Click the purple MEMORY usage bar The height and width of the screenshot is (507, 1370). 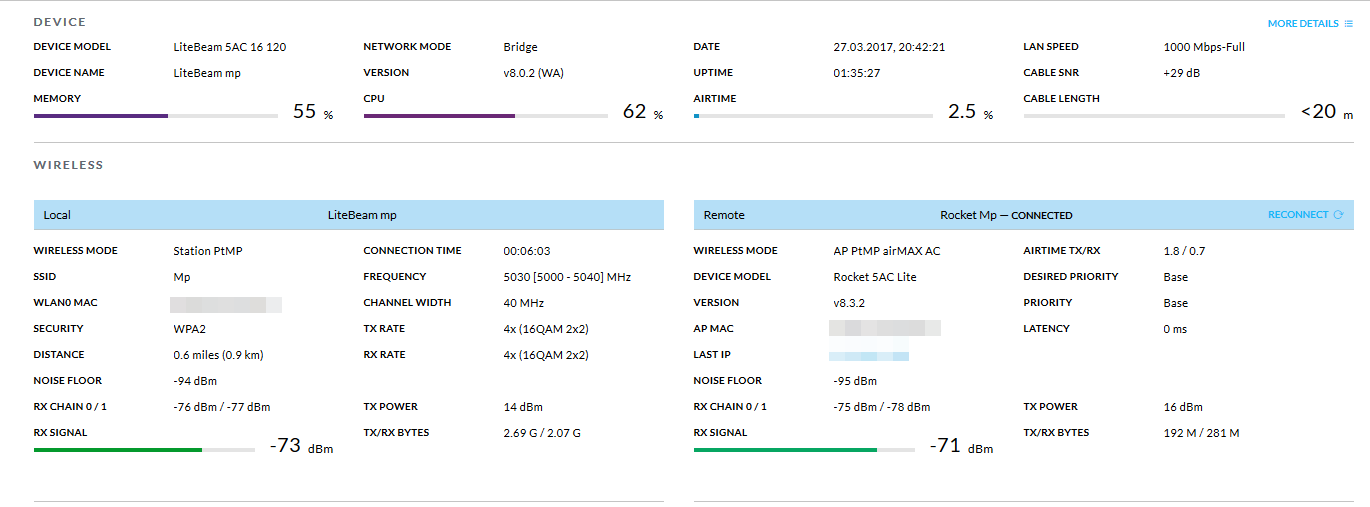(155, 116)
